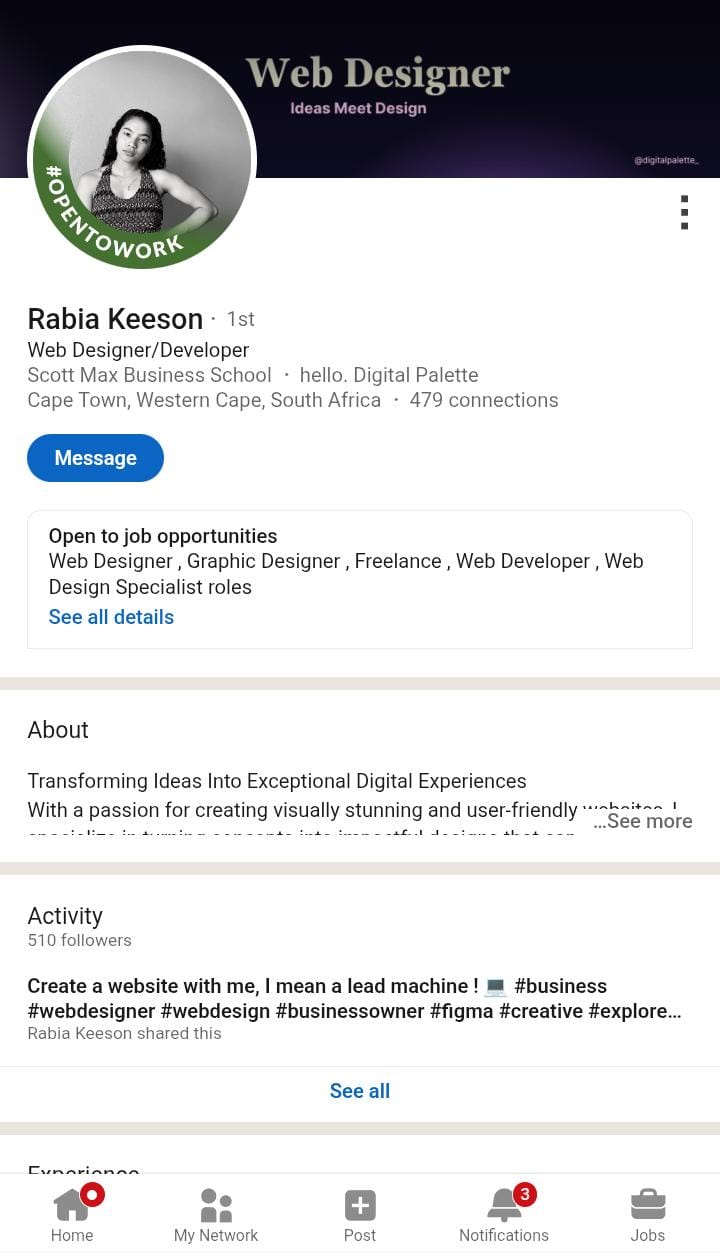The width and height of the screenshot is (720, 1253).
Task: Tap the Activity section heading
Action: (x=65, y=916)
